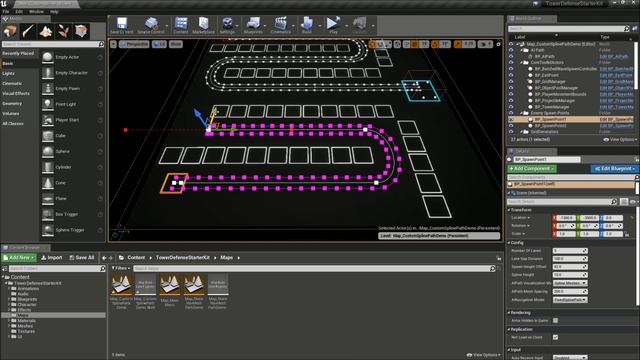Maximize the viewport with corner icon
The height and width of the screenshot is (360, 640).
[x=498, y=44]
